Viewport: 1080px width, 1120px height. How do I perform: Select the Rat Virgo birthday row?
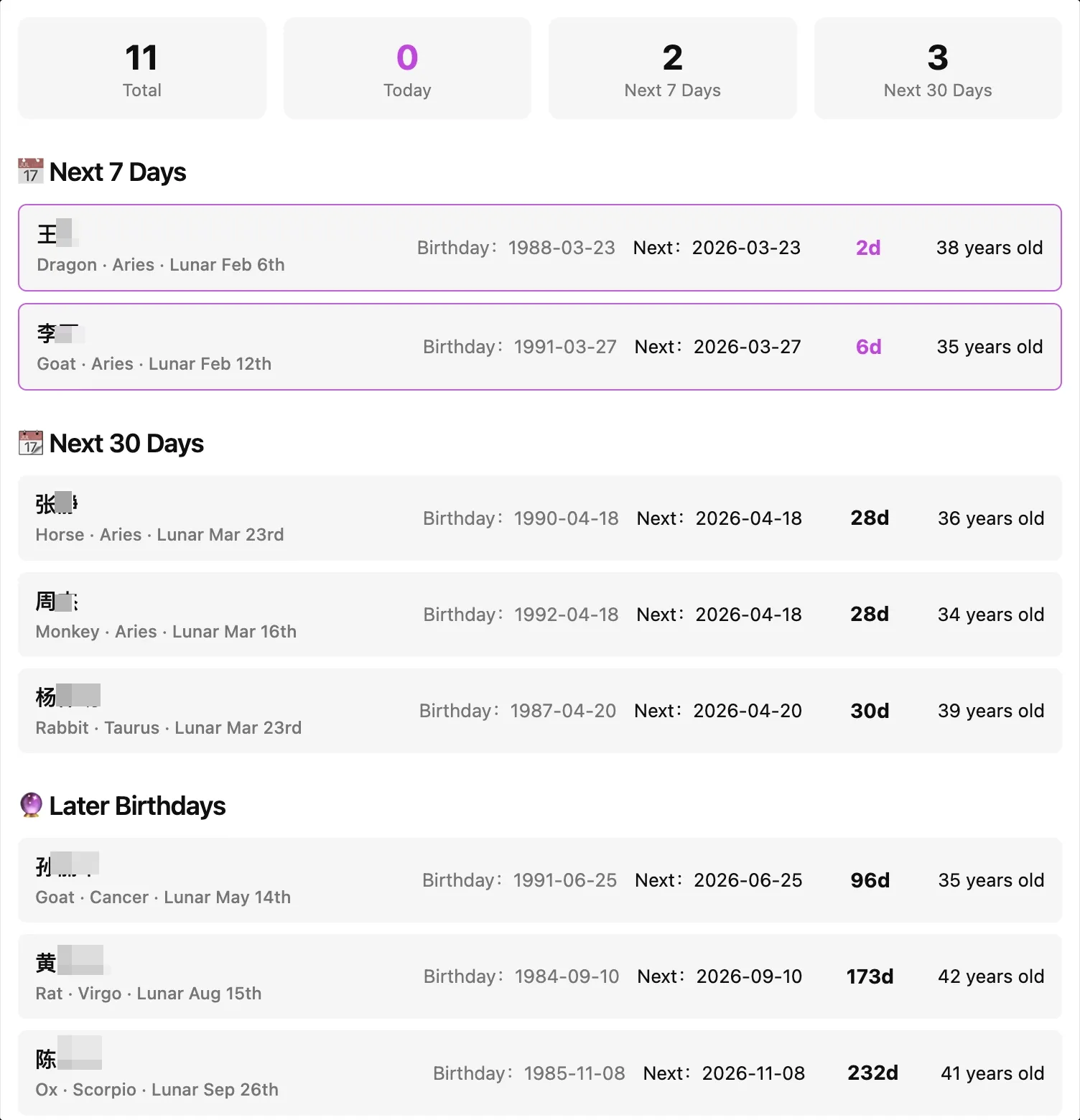[x=540, y=976]
